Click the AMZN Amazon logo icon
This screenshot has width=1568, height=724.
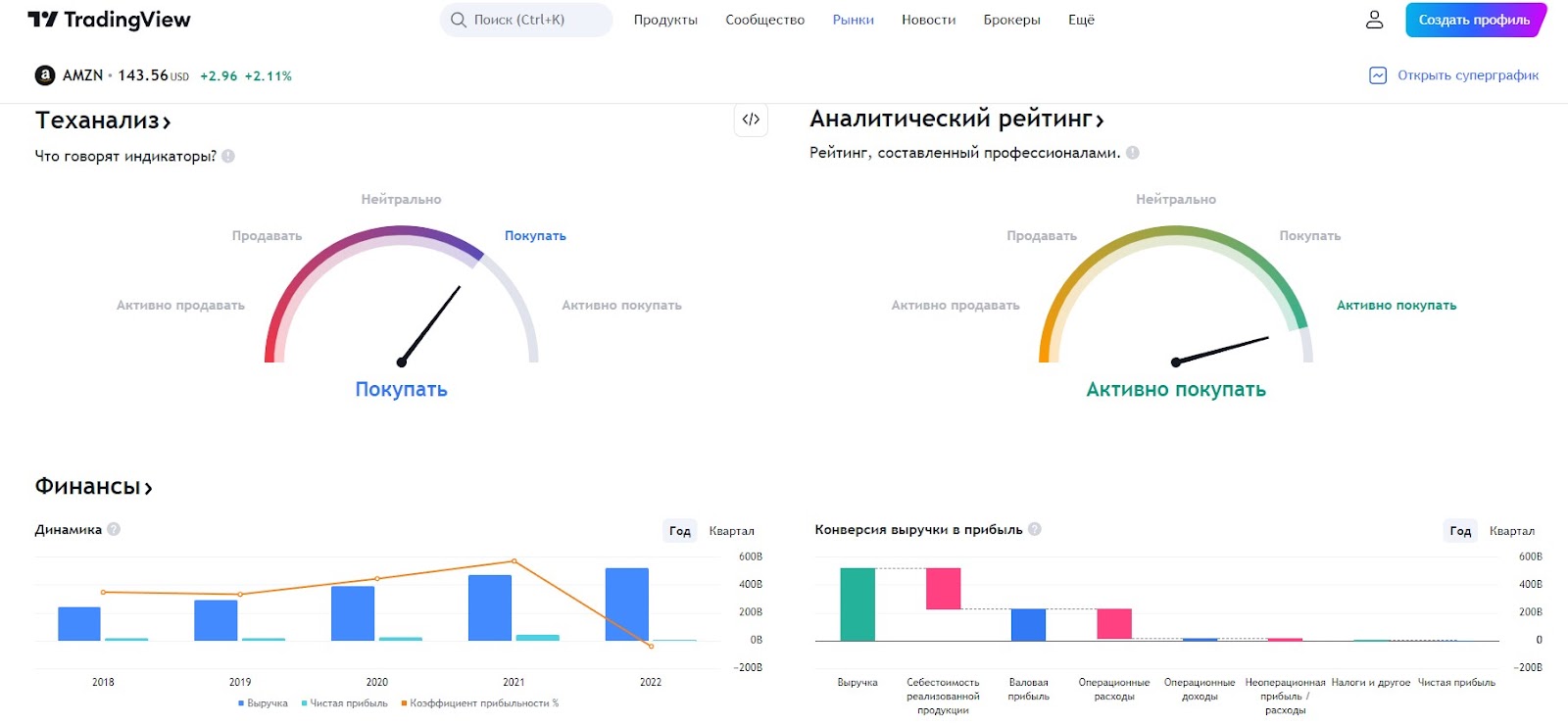click(45, 75)
